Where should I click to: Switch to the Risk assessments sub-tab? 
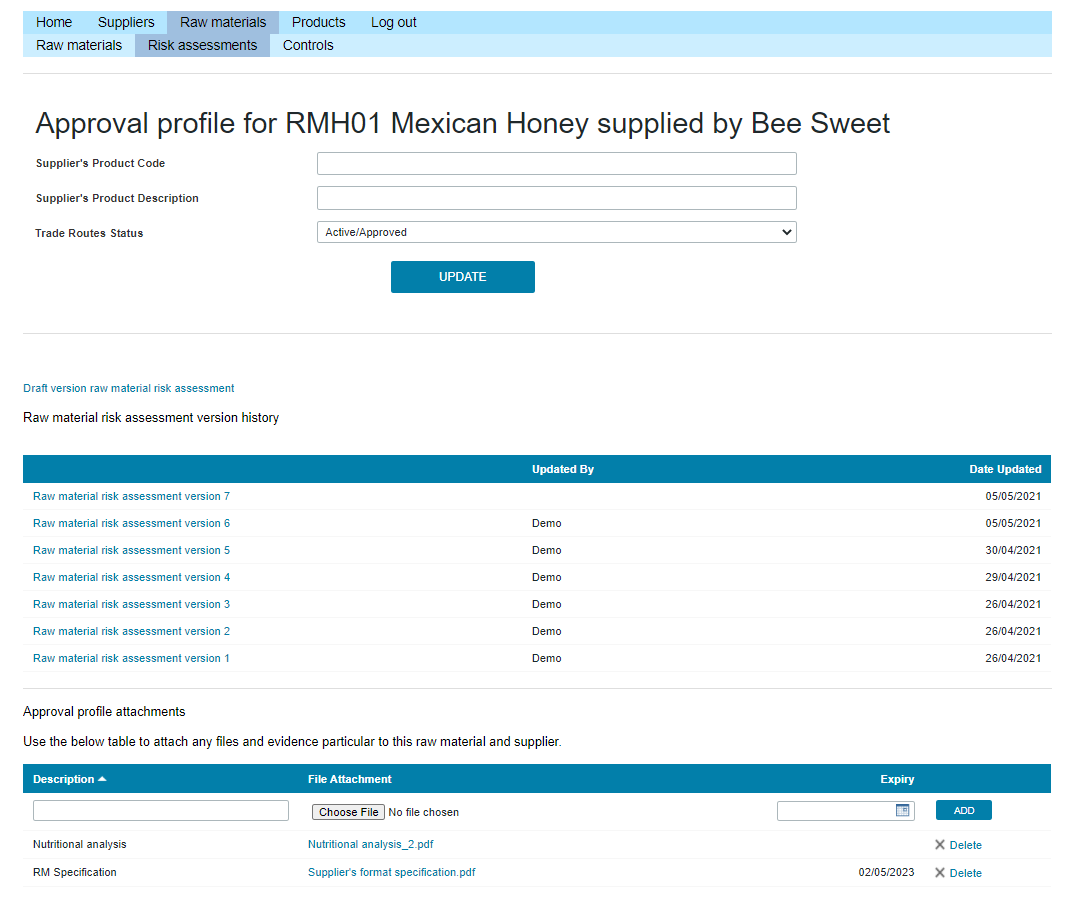tap(203, 45)
